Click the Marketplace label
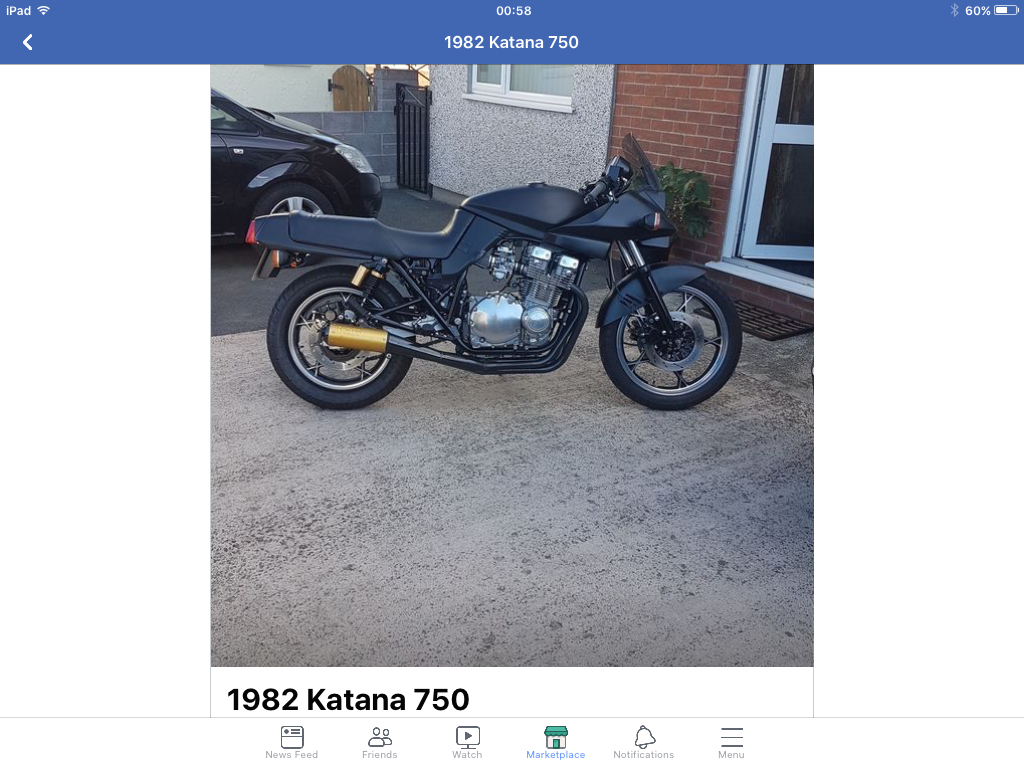 click(x=556, y=755)
